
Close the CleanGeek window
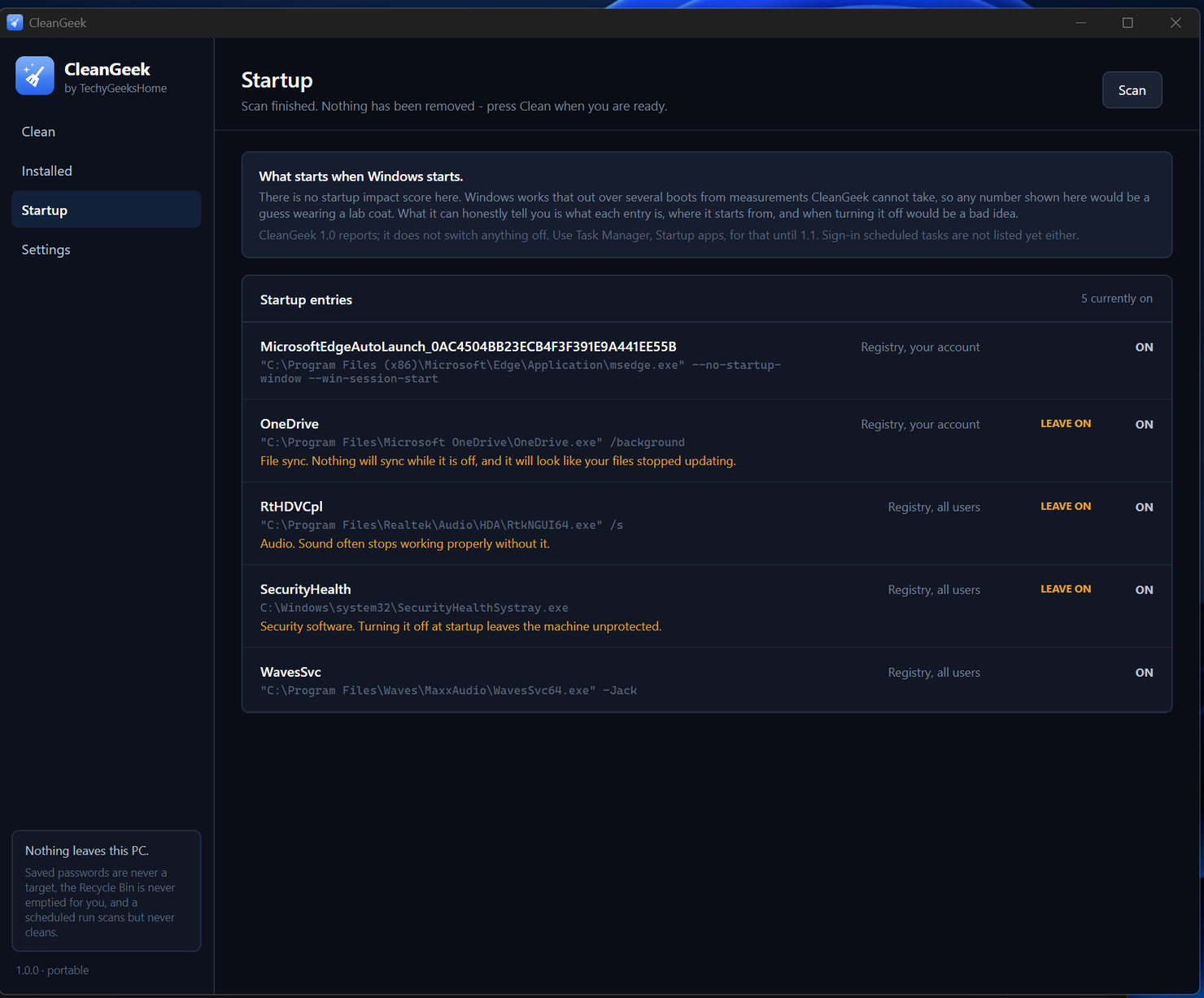(1176, 23)
